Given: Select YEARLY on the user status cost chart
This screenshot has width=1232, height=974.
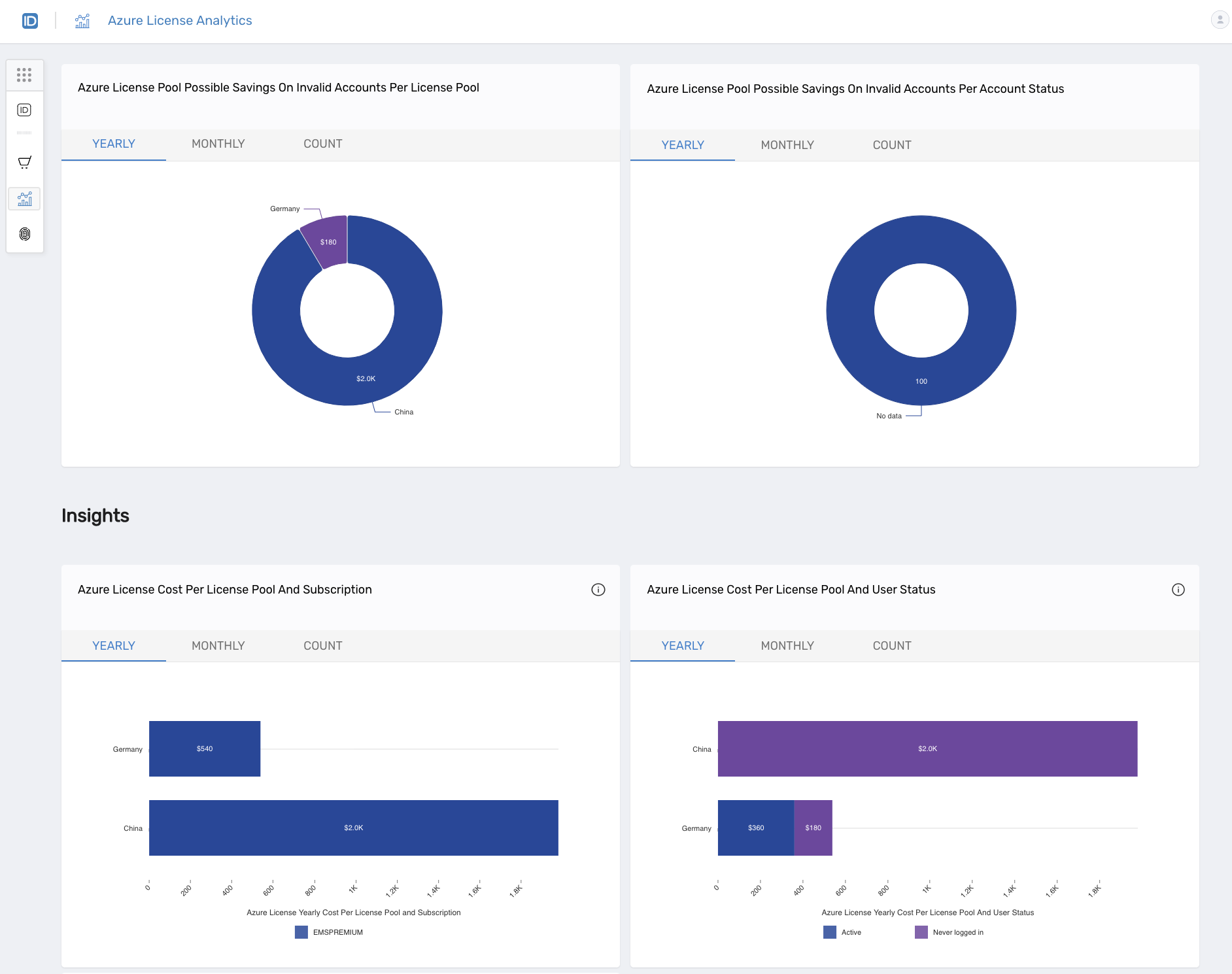Looking at the screenshot, I should click(x=682, y=645).
